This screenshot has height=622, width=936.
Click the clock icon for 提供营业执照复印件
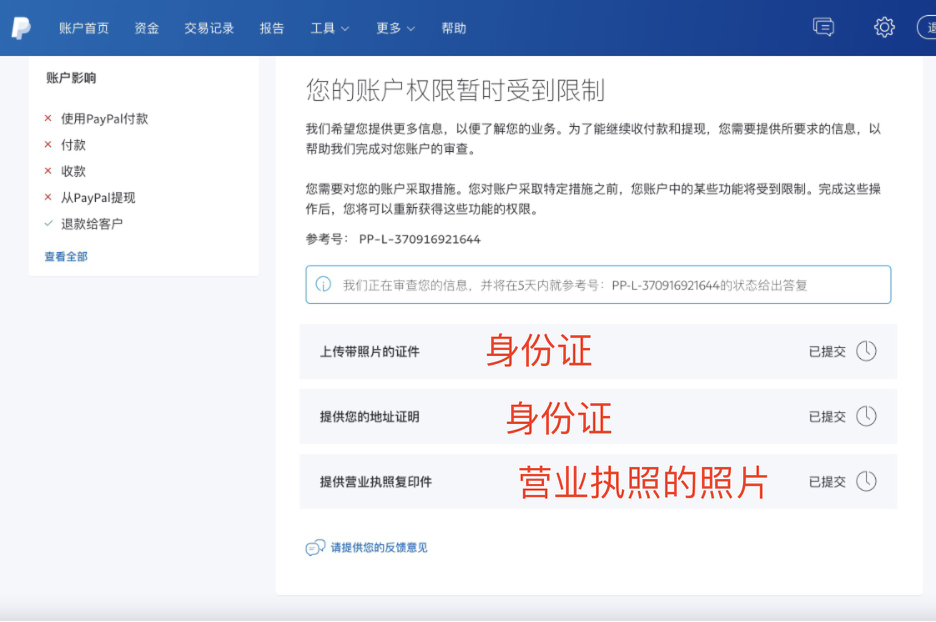click(866, 481)
